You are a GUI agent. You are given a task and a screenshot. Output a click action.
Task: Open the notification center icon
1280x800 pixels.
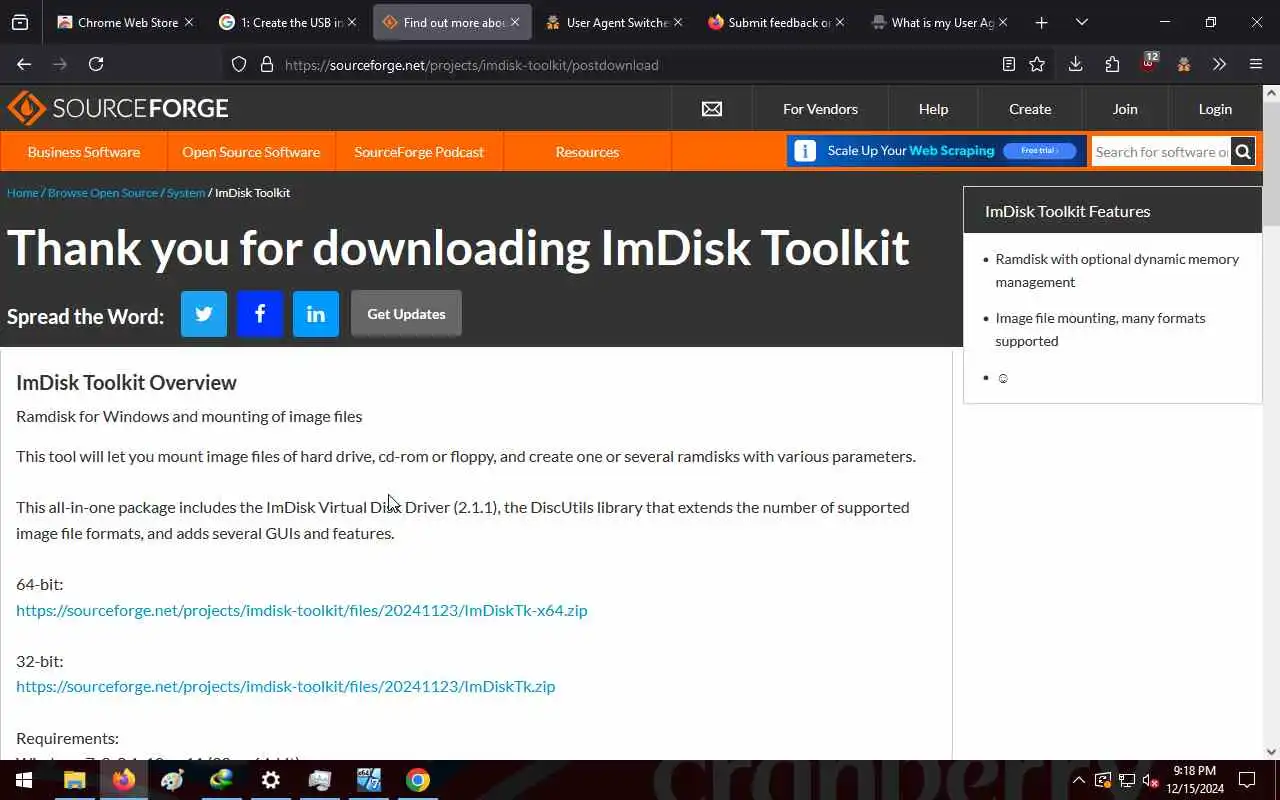(x=1247, y=780)
